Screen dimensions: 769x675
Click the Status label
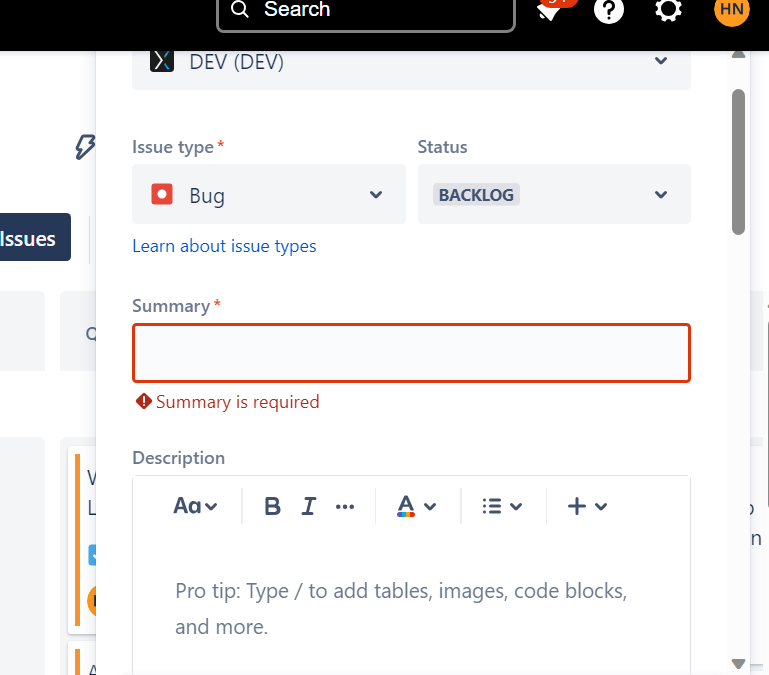pos(442,147)
